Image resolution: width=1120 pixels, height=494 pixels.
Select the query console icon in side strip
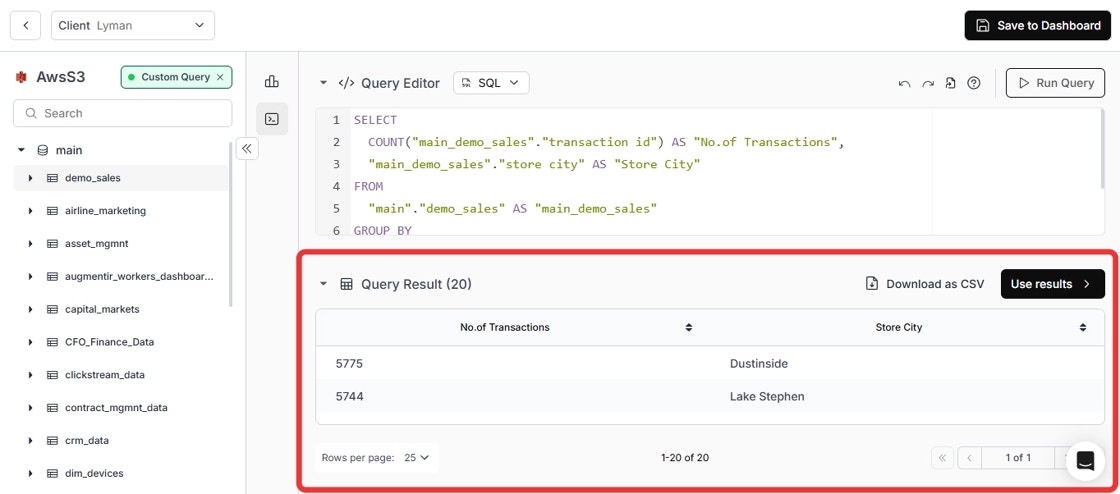tap(271, 119)
